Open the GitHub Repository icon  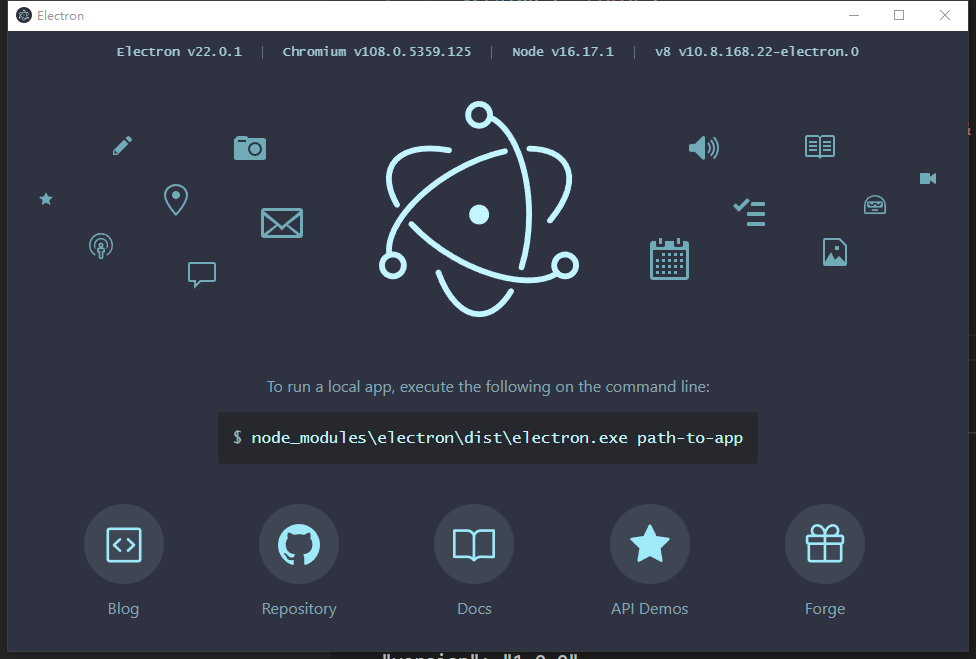pos(299,544)
